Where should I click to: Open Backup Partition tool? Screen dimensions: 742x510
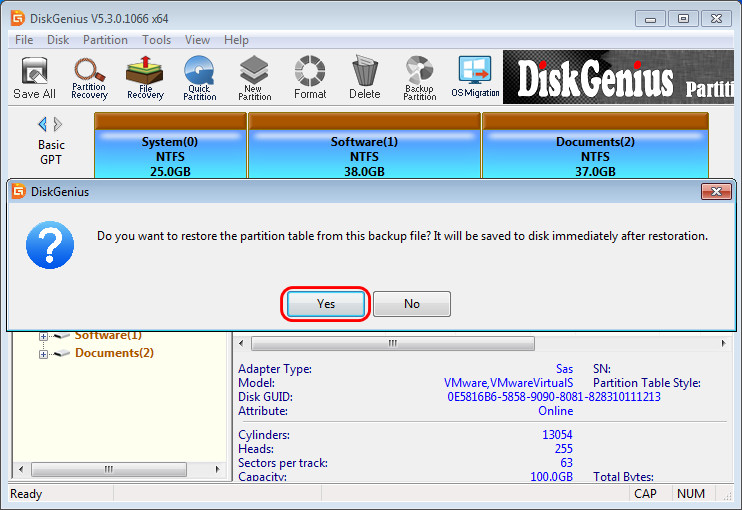tap(419, 78)
